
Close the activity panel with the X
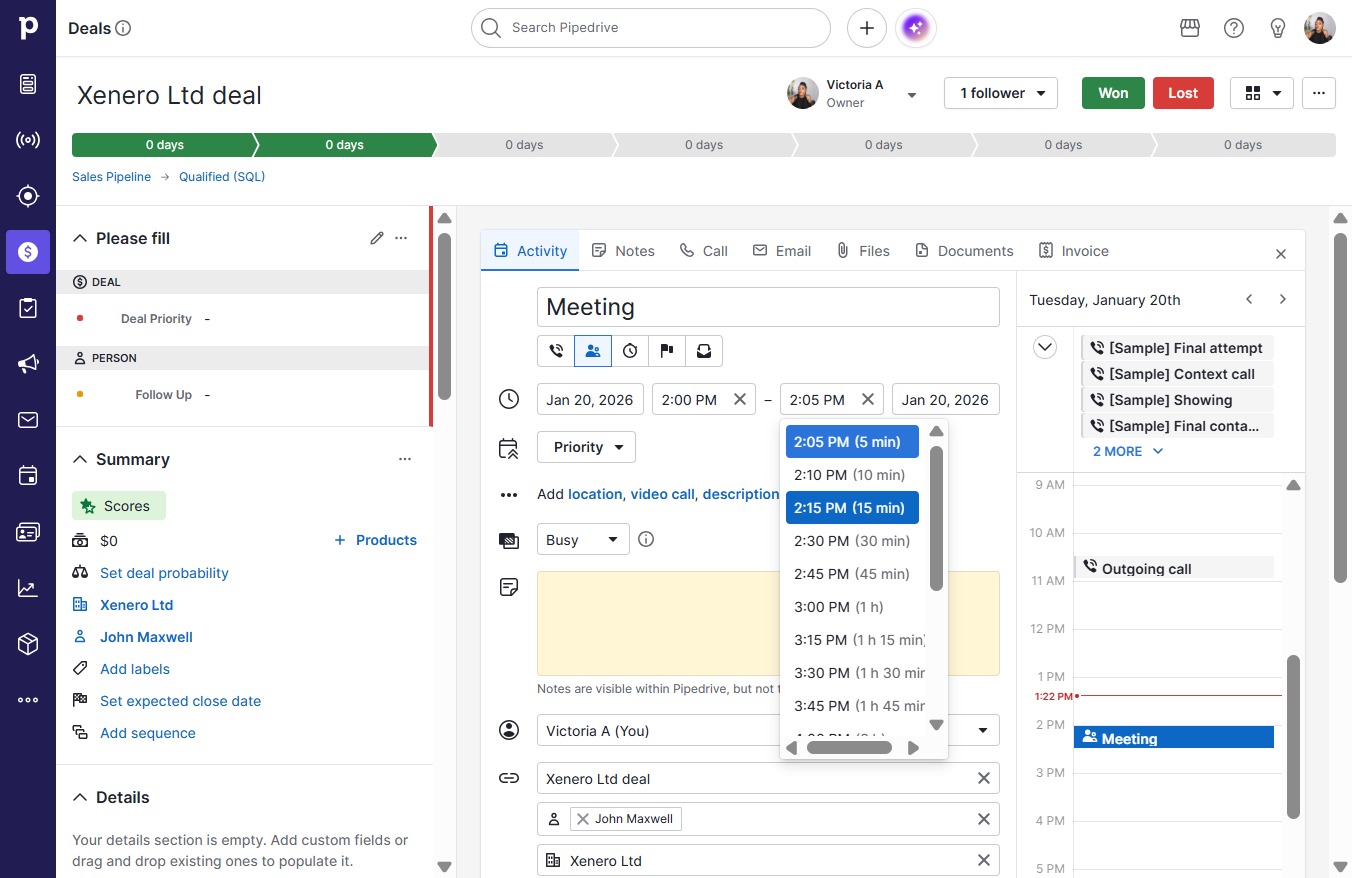pyautogui.click(x=1281, y=254)
